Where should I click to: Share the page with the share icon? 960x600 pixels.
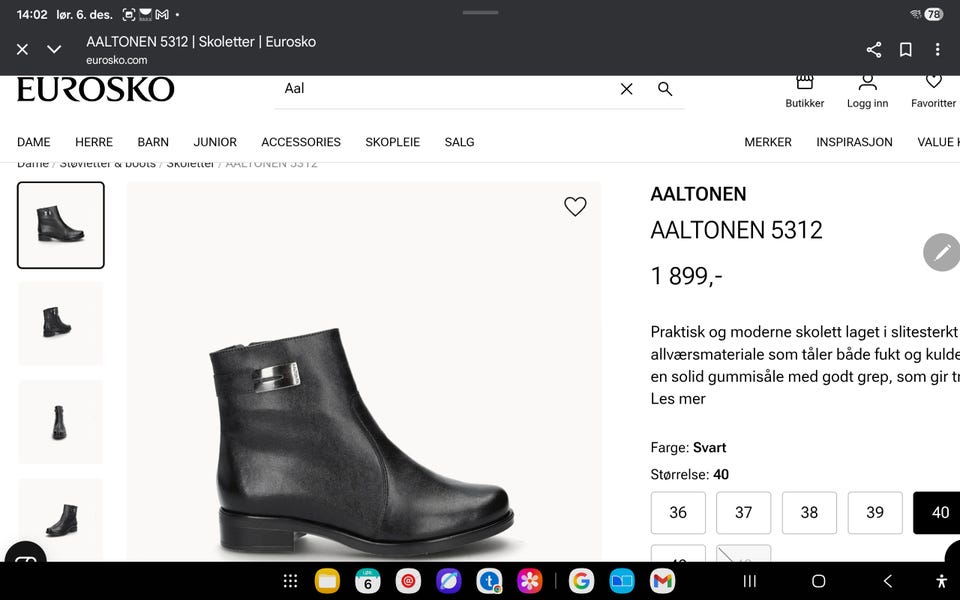(873, 49)
